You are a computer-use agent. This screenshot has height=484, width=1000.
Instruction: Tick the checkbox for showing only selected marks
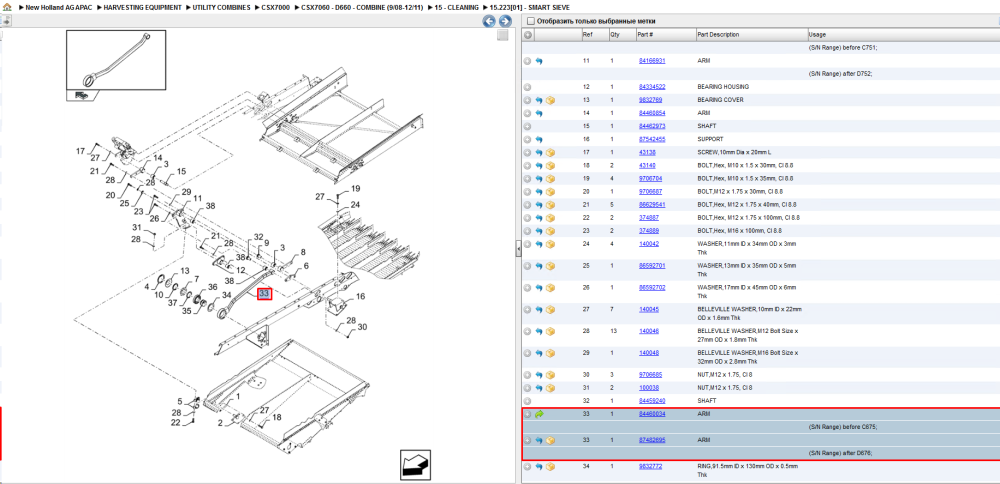531,21
